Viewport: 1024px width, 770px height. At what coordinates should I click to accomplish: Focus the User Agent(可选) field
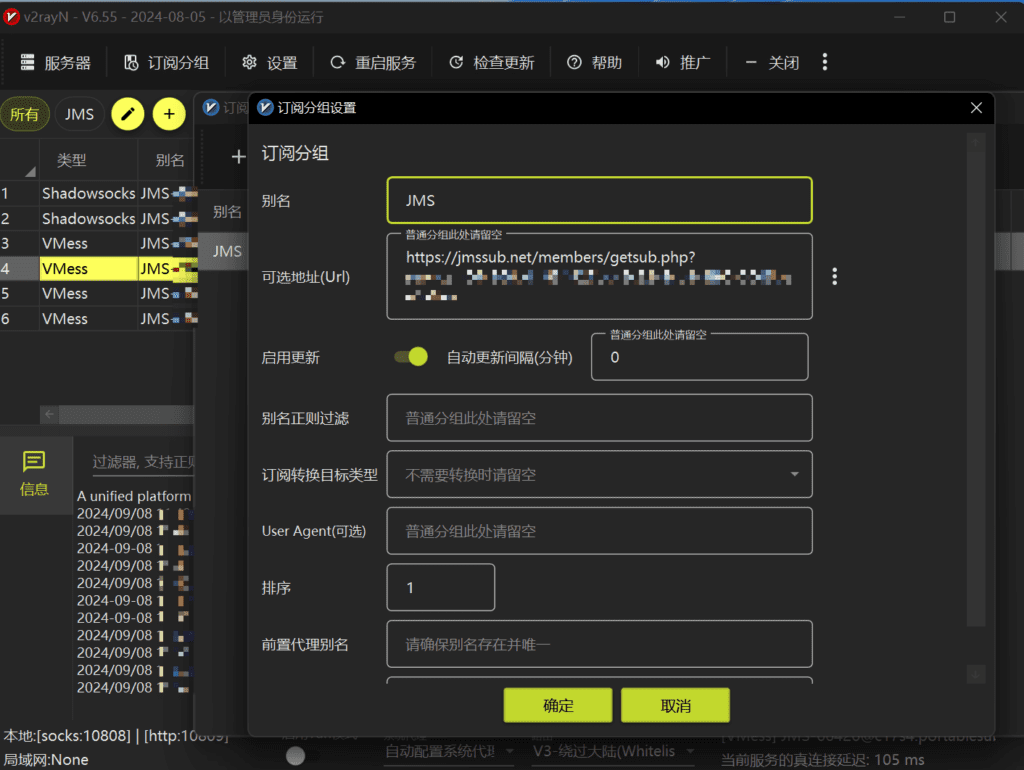(600, 531)
